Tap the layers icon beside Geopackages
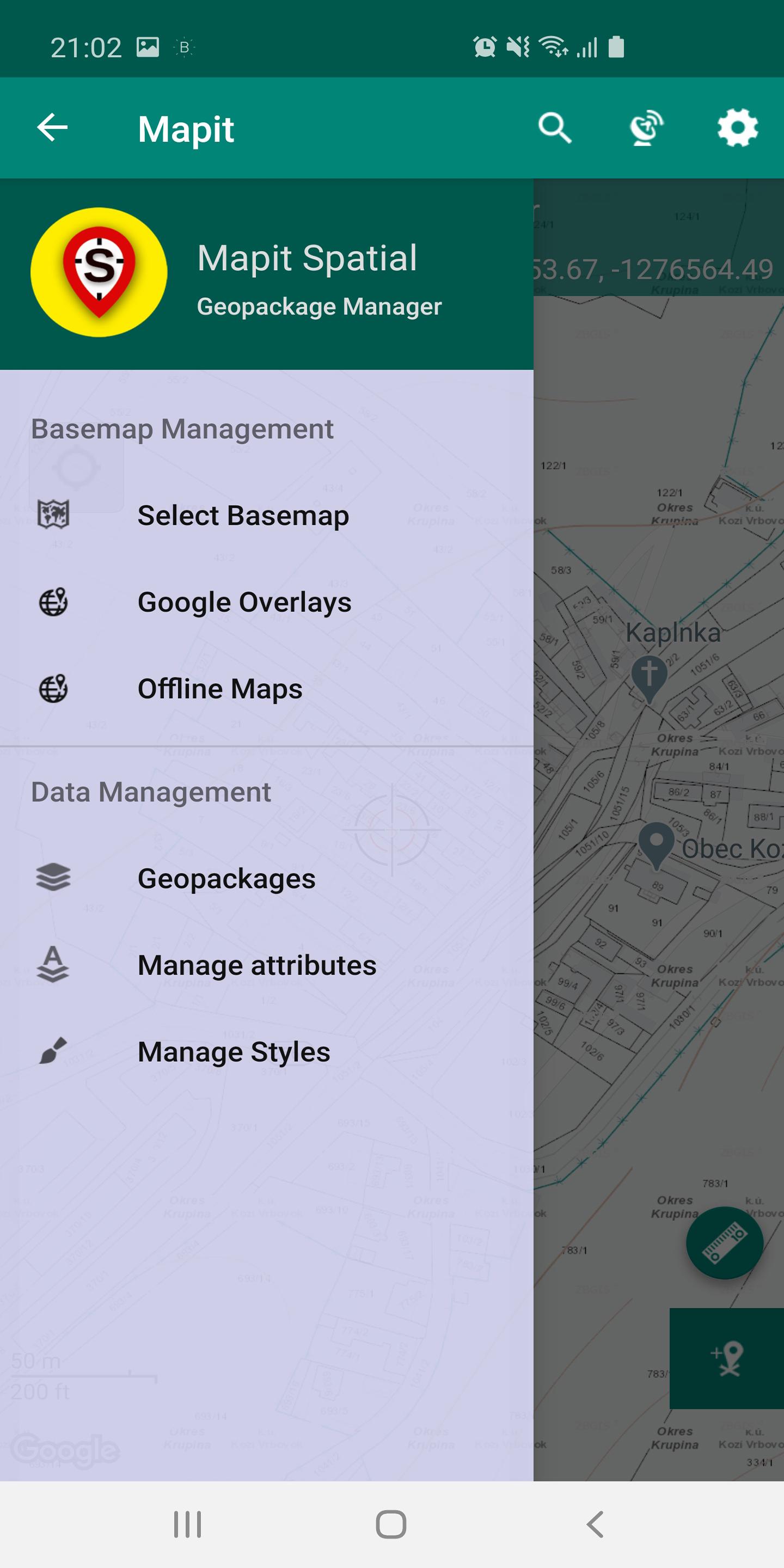The height and width of the screenshot is (1568, 784). pyautogui.click(x=53, y=878)
